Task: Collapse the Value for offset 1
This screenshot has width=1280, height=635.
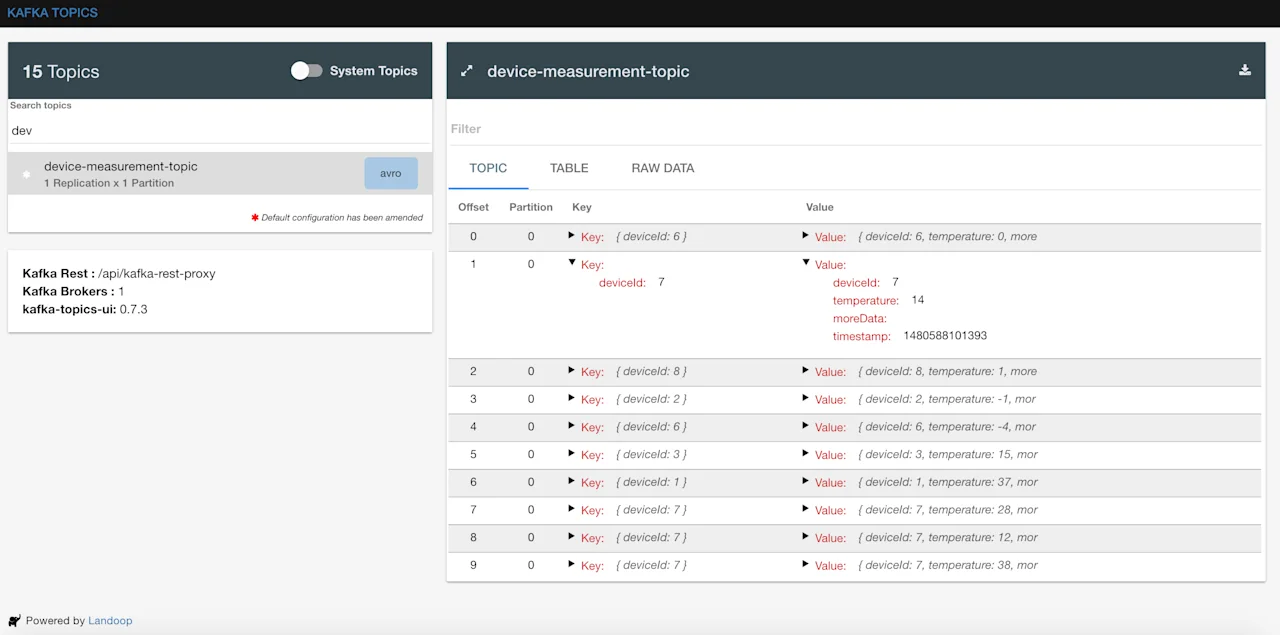Action: click(x=805, y=262)
